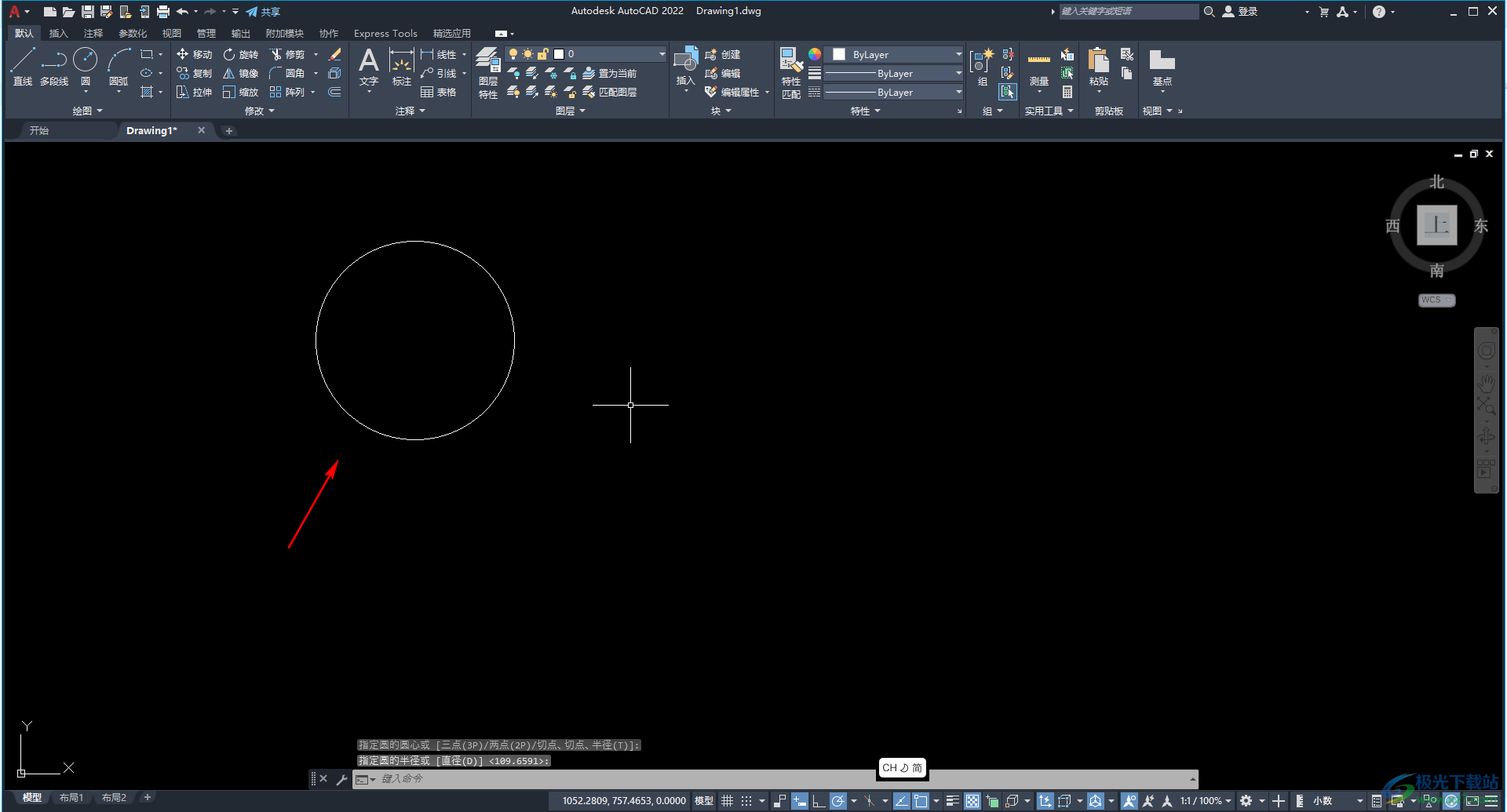The height and width of the screenshot is (812, 1507).
Task: Toggle dynamic input in status bar
Action: [799, 801]
